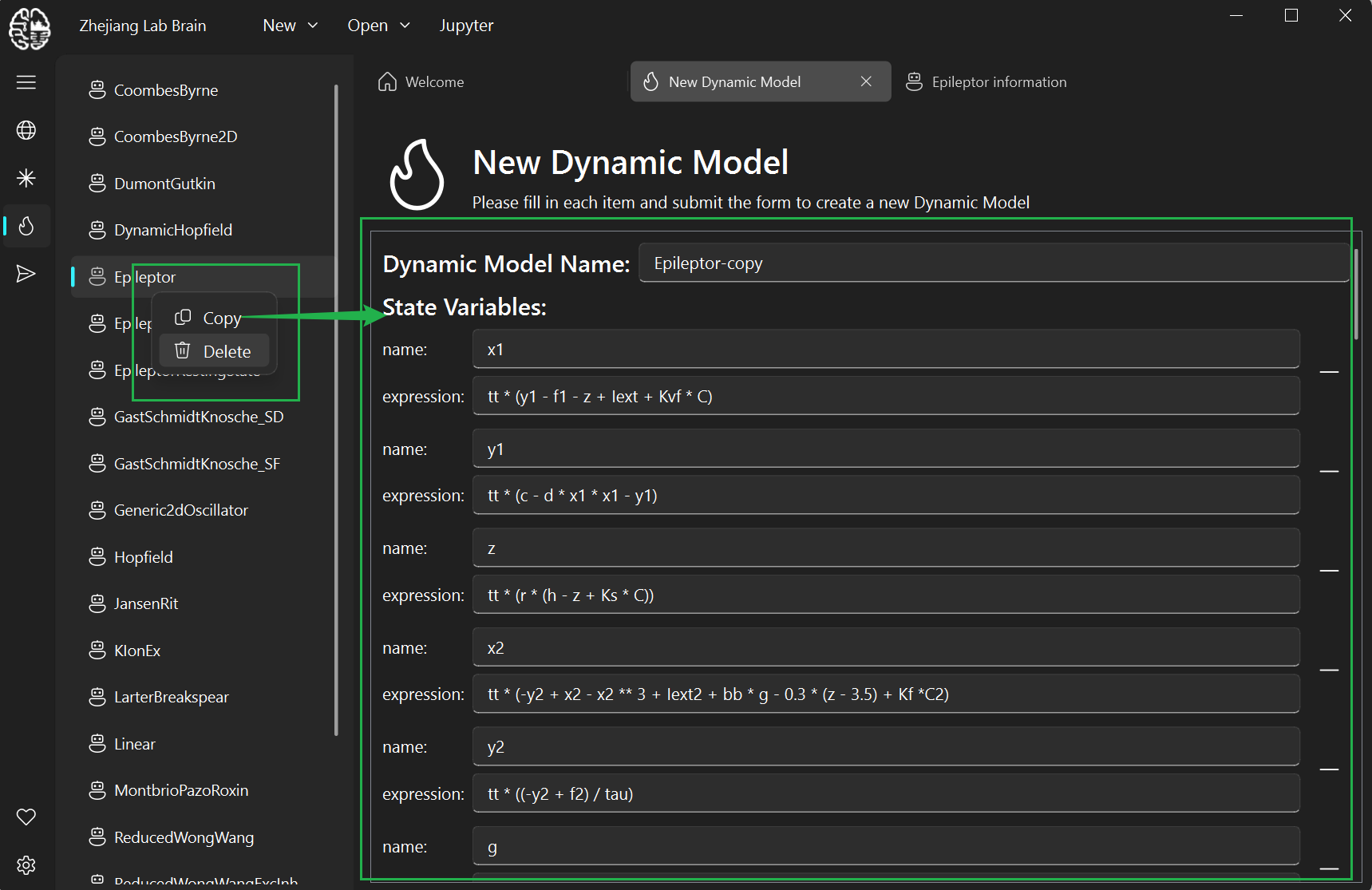1372x890 pixels.
Task: Open the Jupyter menu item
Action: pos(467,26)
